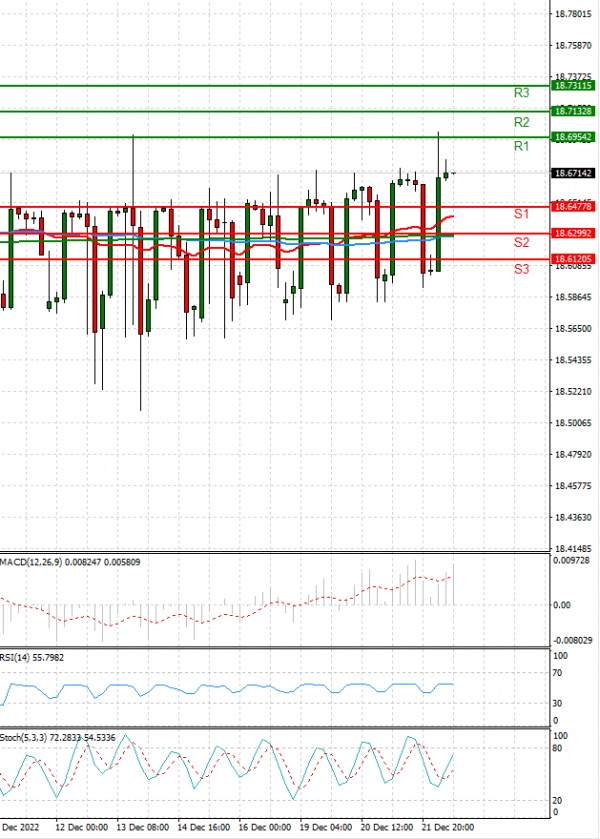Click the R2 resistance label

click(x=521, y=122)
